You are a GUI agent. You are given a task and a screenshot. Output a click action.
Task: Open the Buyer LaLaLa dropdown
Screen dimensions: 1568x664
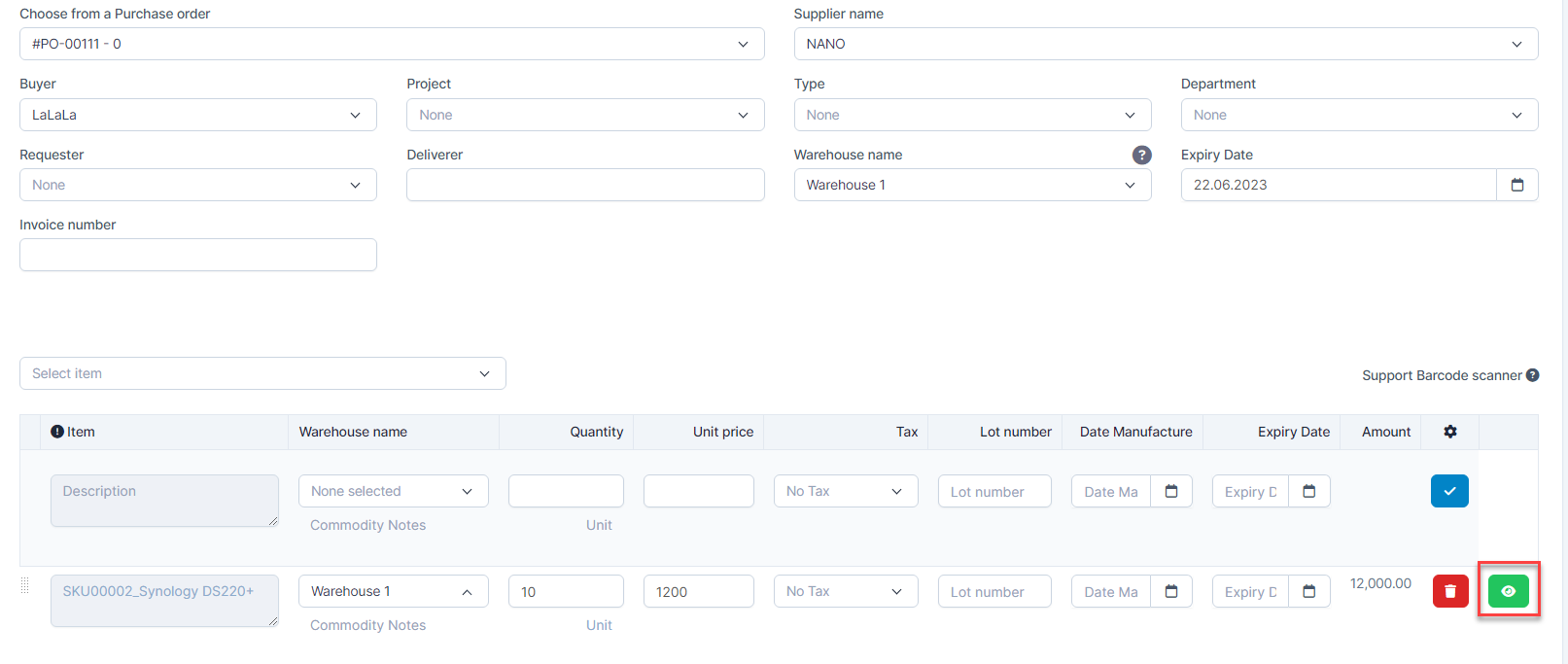198,115
